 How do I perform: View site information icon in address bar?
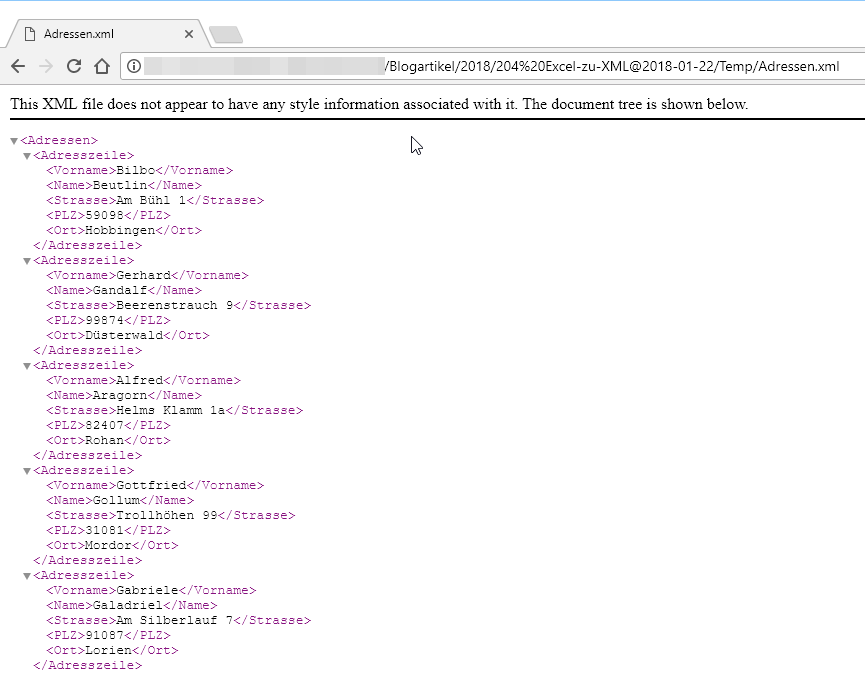133,67
